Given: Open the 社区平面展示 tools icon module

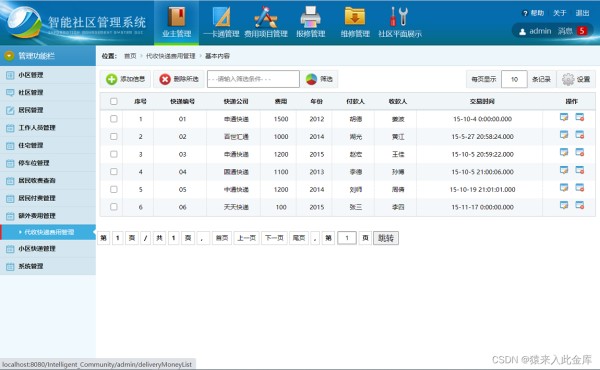Looking at the screenshot, I should tap(400, 23).
